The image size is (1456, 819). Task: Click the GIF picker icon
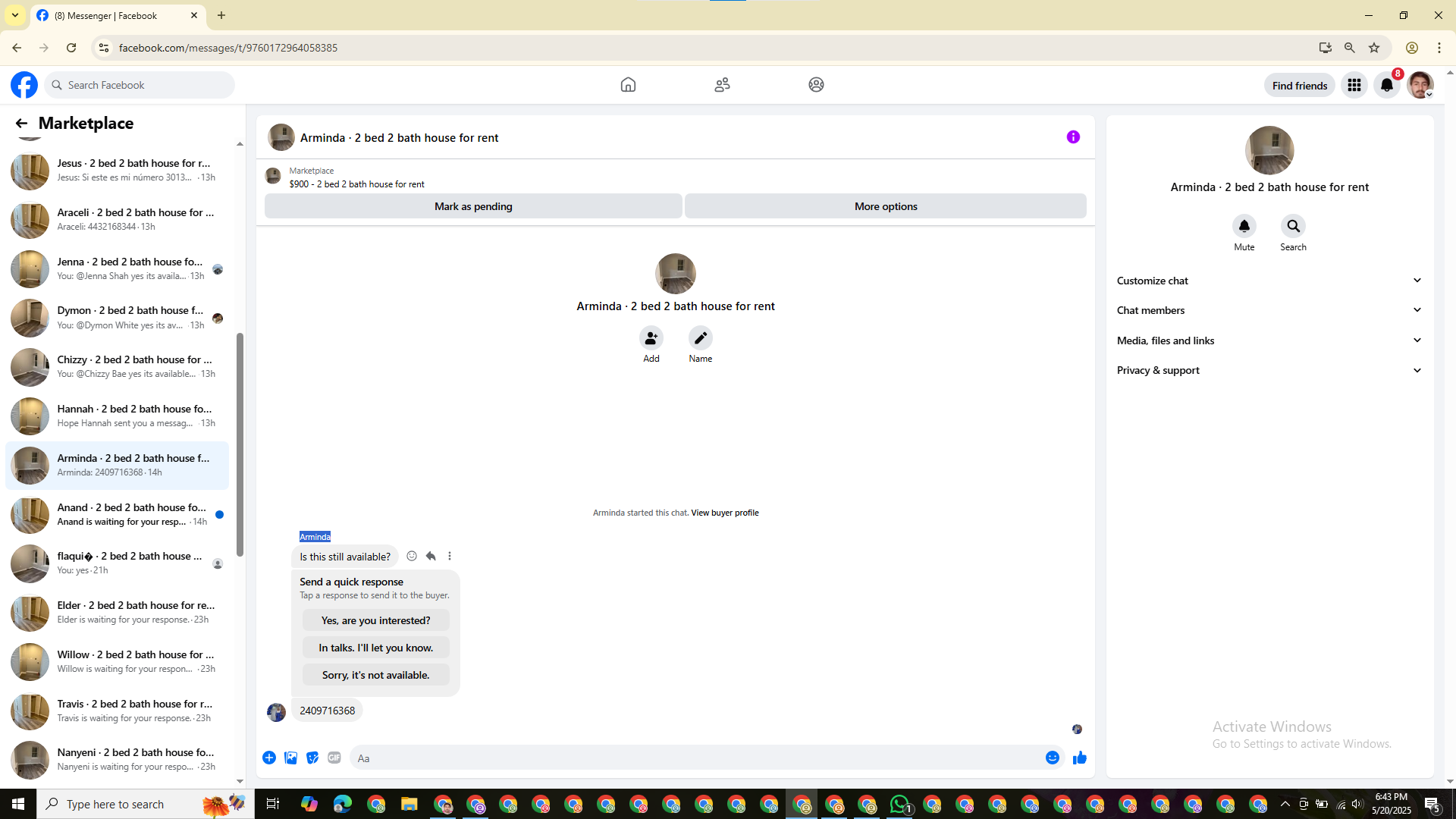[x=334, y=758]
